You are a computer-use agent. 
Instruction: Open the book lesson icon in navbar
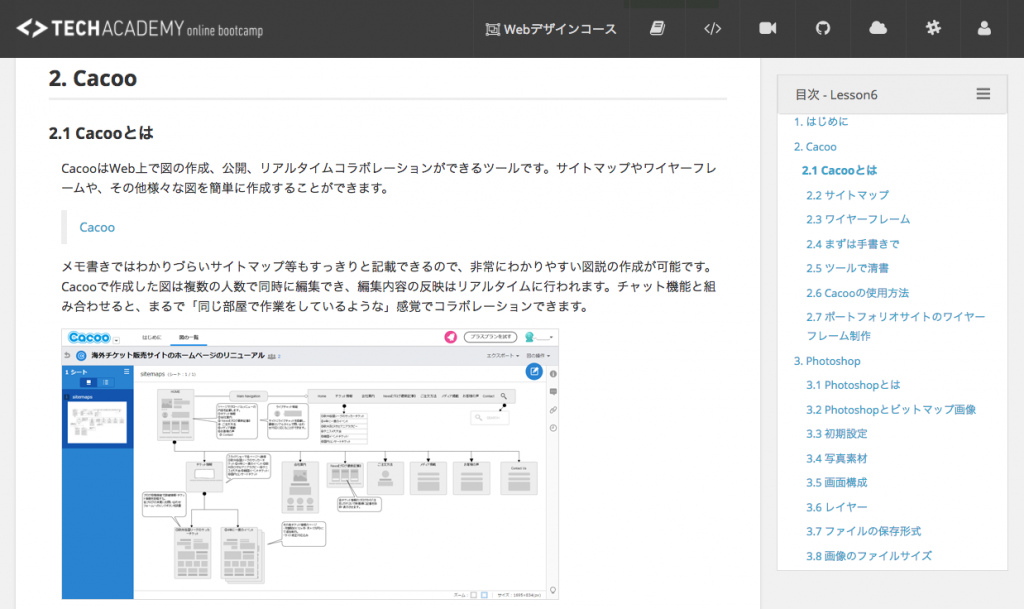click(x=657, y=28)
